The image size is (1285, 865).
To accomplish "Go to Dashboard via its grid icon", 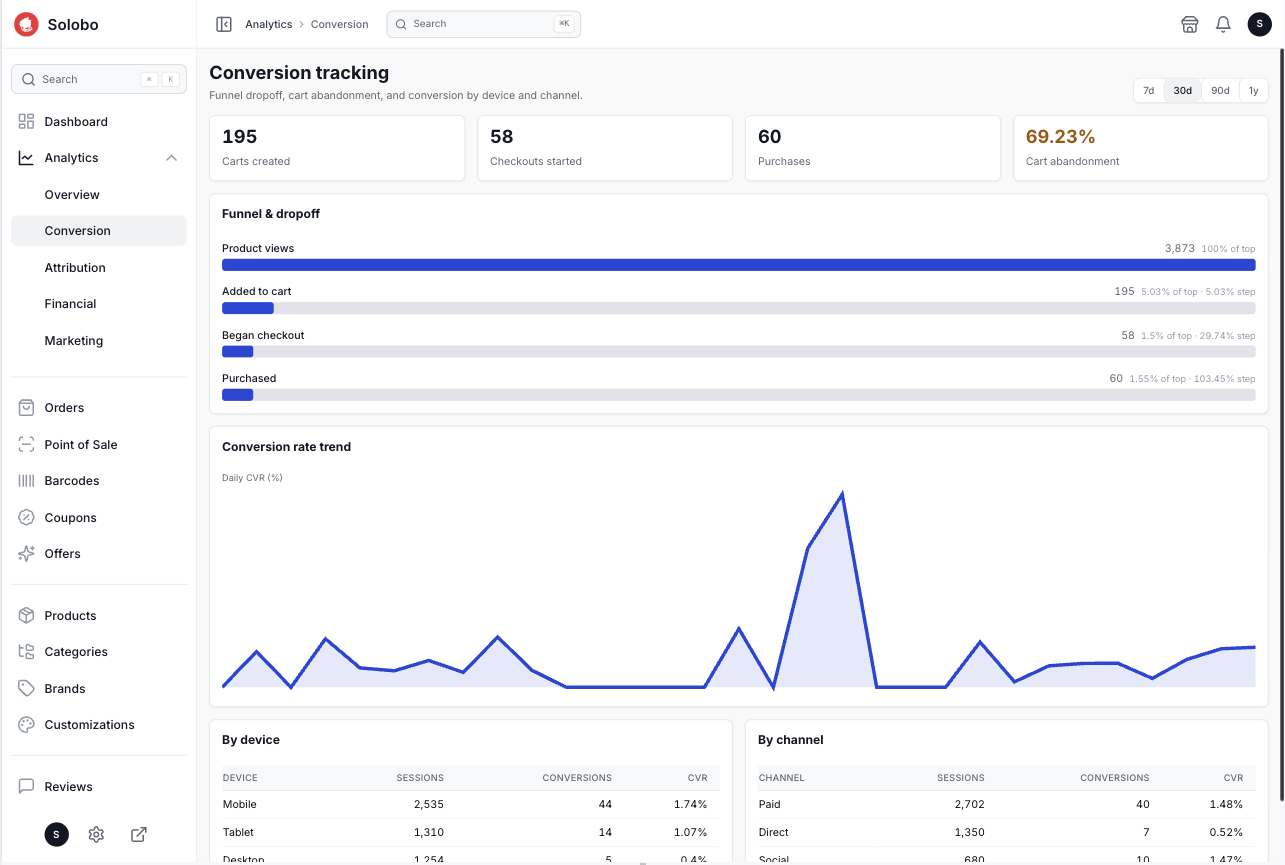I will (27, 122).
